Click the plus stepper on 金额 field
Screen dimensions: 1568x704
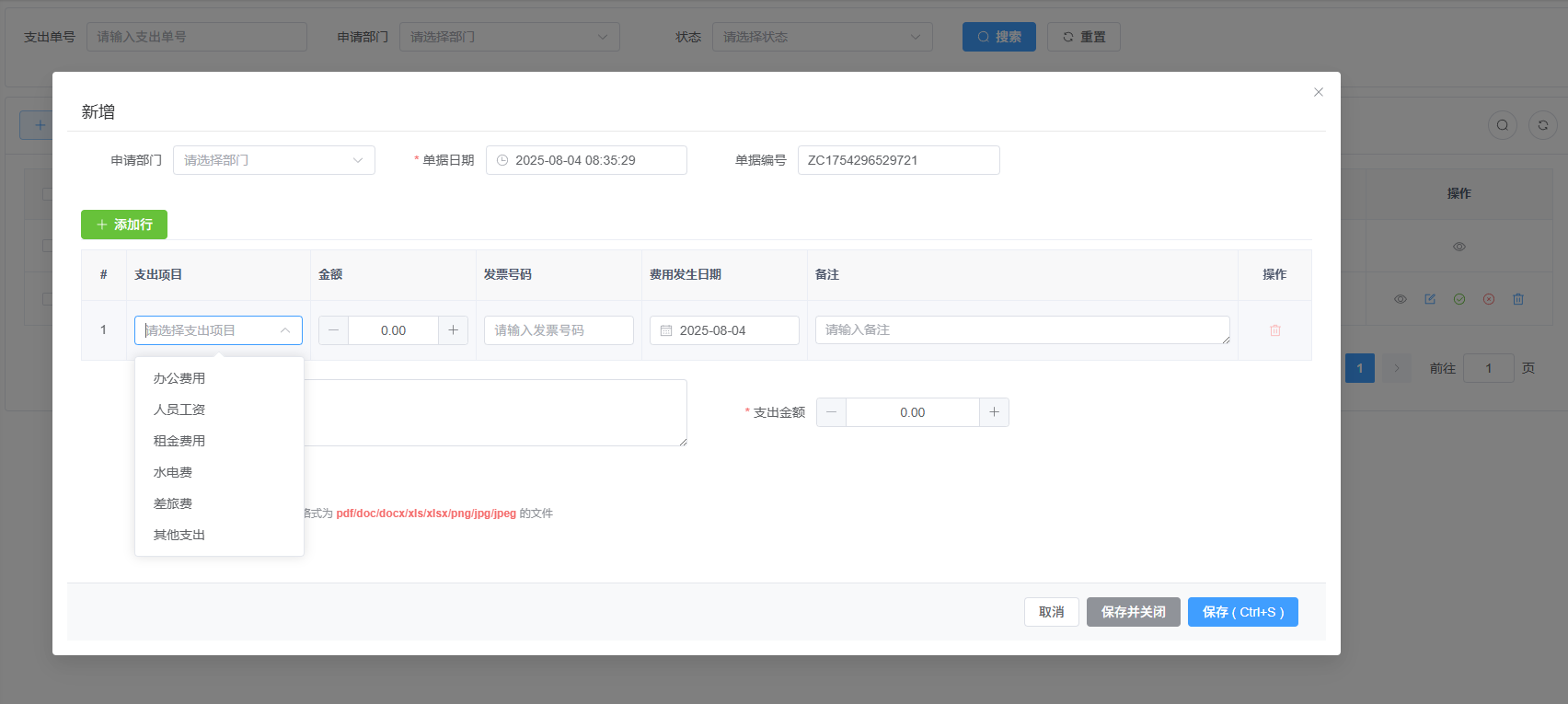453,330
